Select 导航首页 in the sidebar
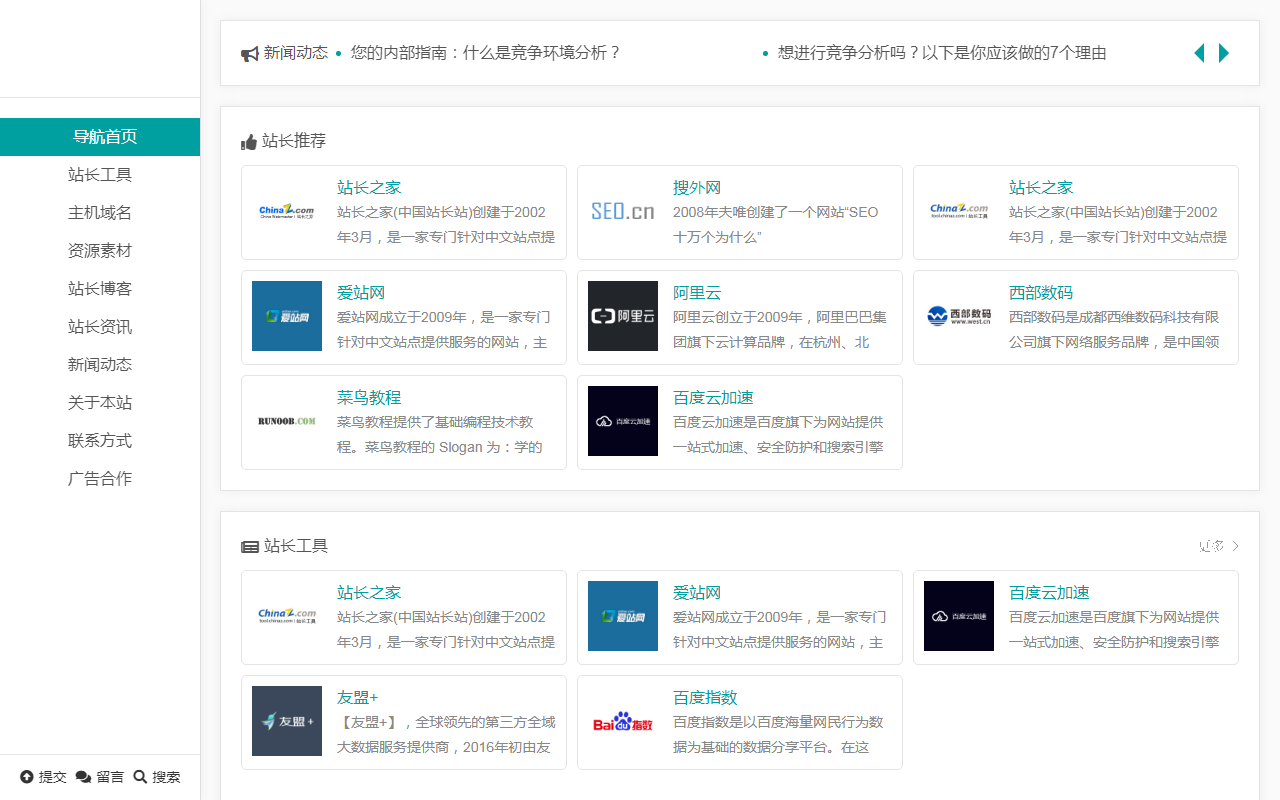 pyautogui.click(x=100, y=137)
